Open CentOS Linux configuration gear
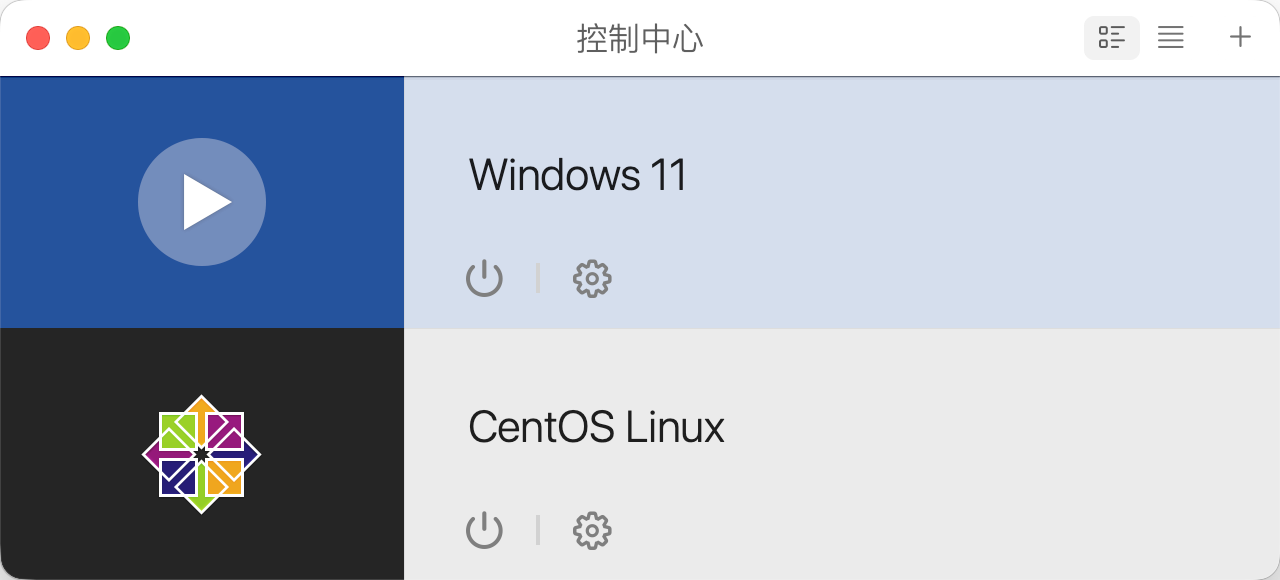Viewport: 1280px width, 580px height. tap(592, 531)
